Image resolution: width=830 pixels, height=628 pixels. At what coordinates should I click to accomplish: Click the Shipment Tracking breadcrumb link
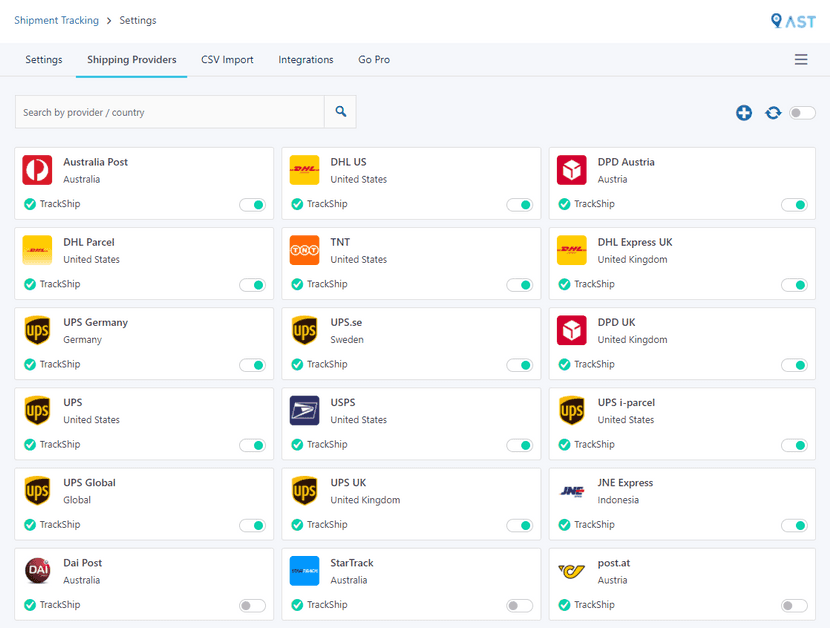click(x=56, y=20)
